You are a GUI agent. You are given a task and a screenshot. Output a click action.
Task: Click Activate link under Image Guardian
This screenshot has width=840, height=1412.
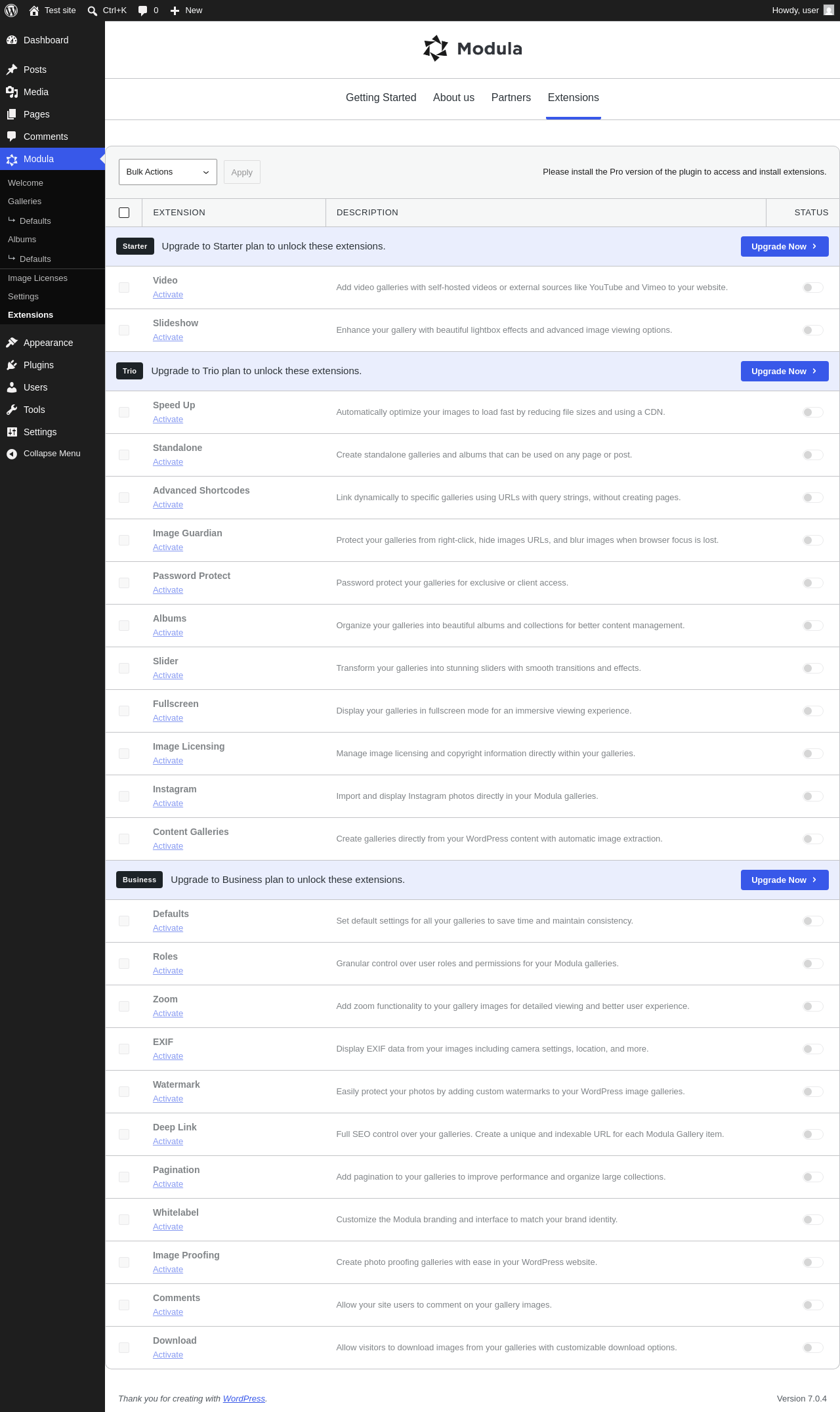(168, 547)
